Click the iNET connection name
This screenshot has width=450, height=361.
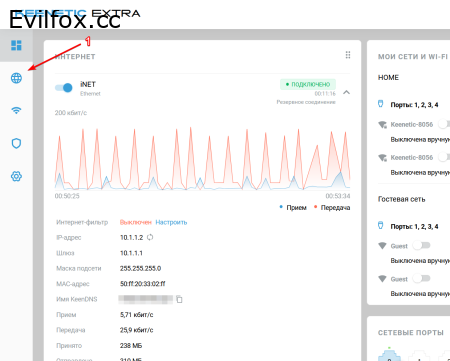[x=88, y=84]
